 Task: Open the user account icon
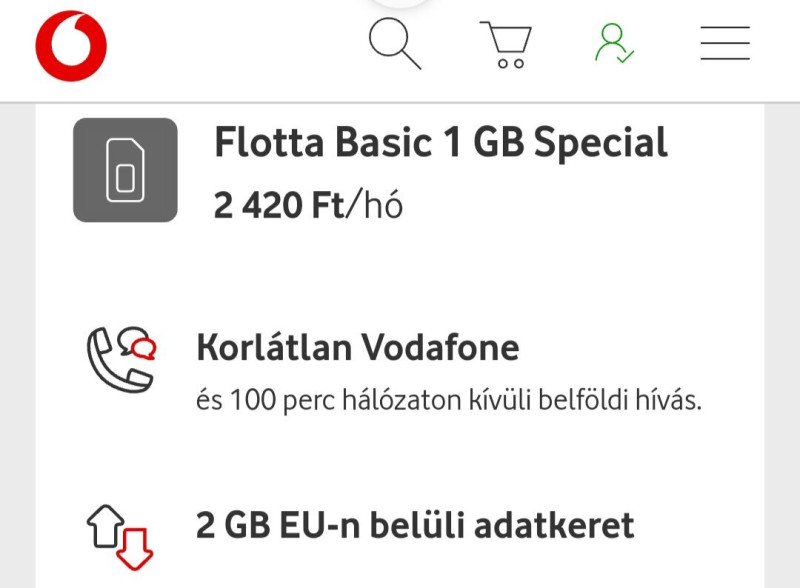tap(613, 43)
